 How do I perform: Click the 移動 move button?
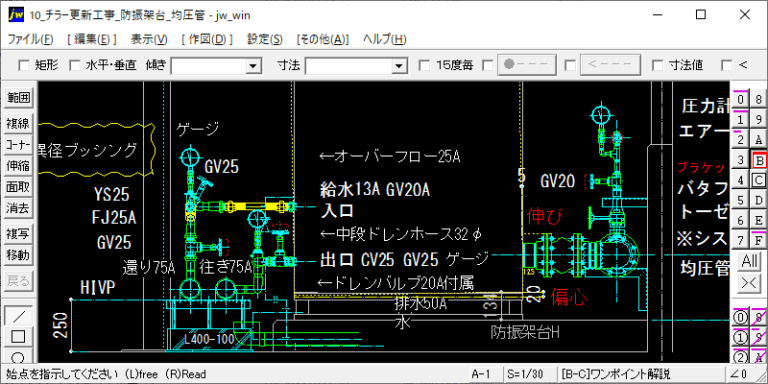coord(18,255)
